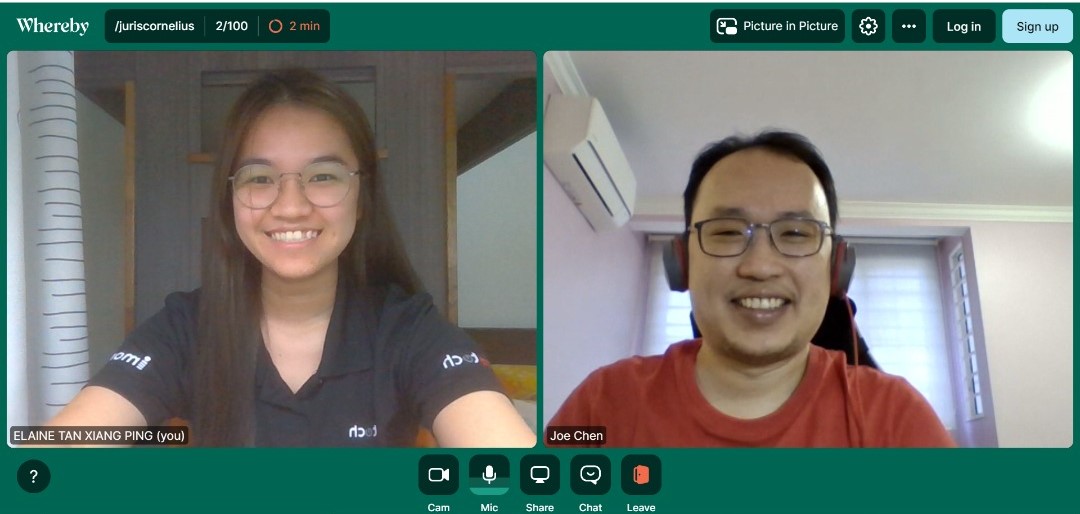The image size is (1080, 514).
Task: Toggle the camera with the Cam button
Action: tap(438, 475)
